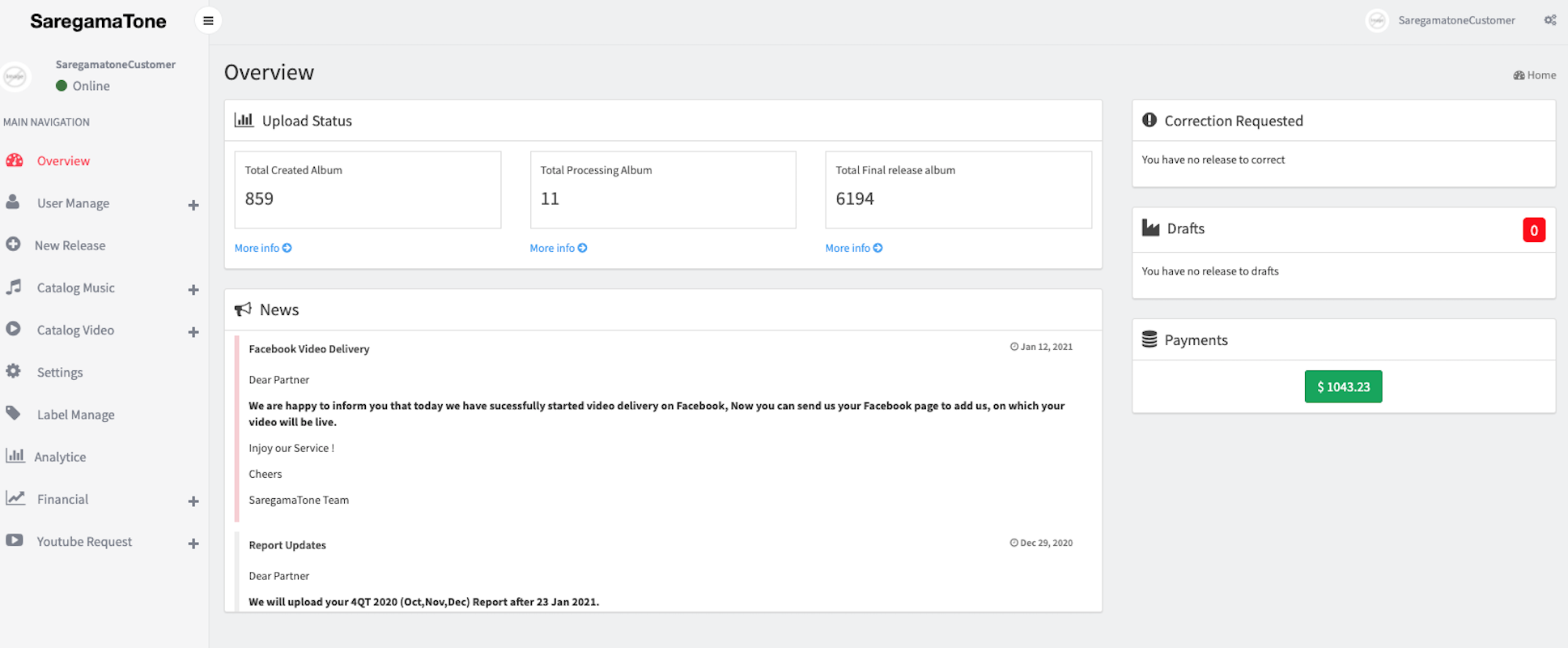
Task: Select Overview in the sidebar
Action: pyautogui.click(x=63, y=161)
